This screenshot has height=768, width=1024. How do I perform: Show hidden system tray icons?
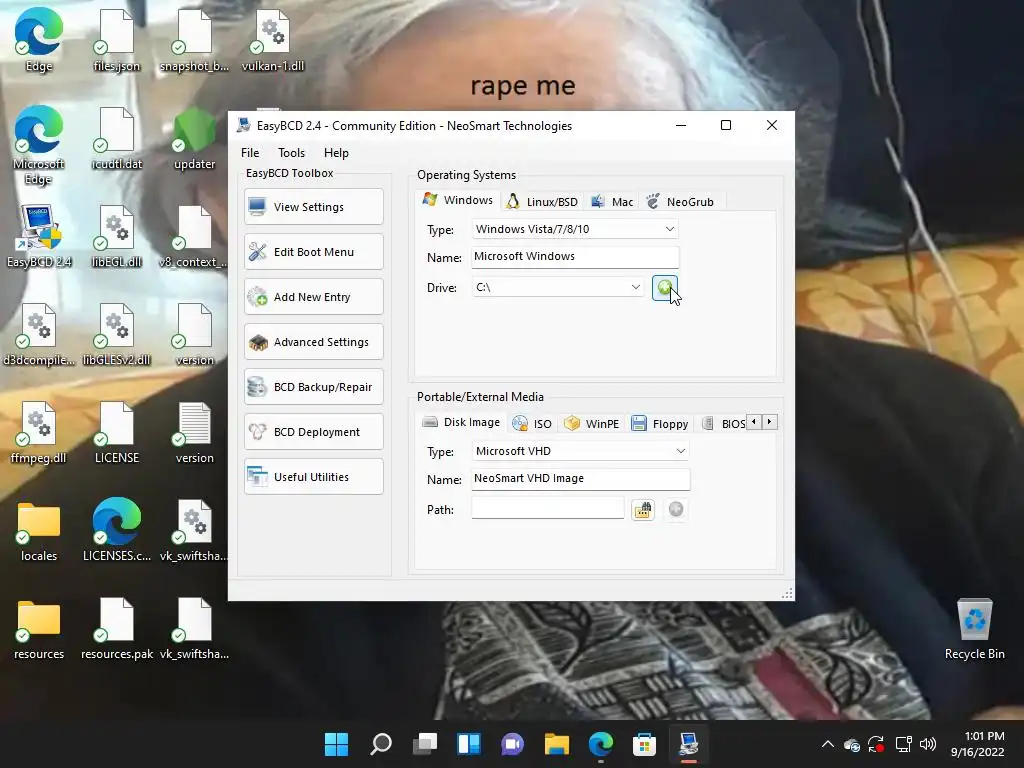827,744
